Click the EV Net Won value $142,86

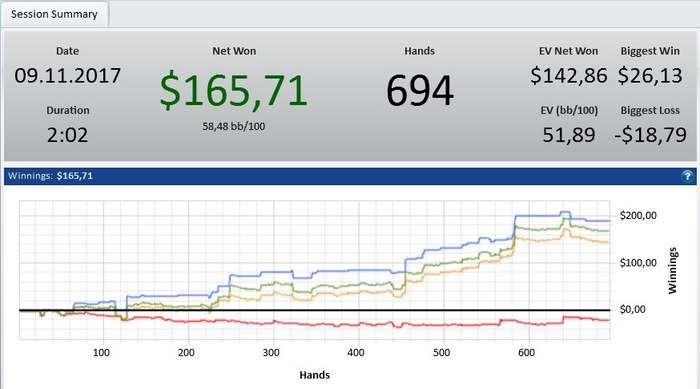click(x=569, y=75)
